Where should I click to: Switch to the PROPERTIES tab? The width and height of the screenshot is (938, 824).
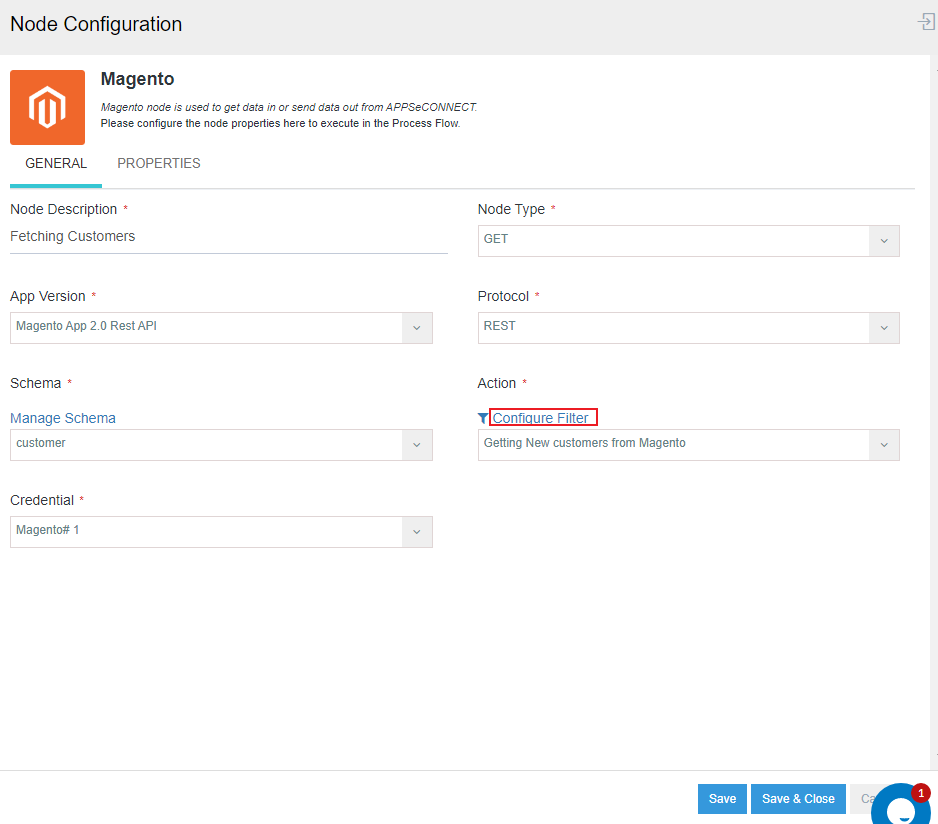click(159, 164)
